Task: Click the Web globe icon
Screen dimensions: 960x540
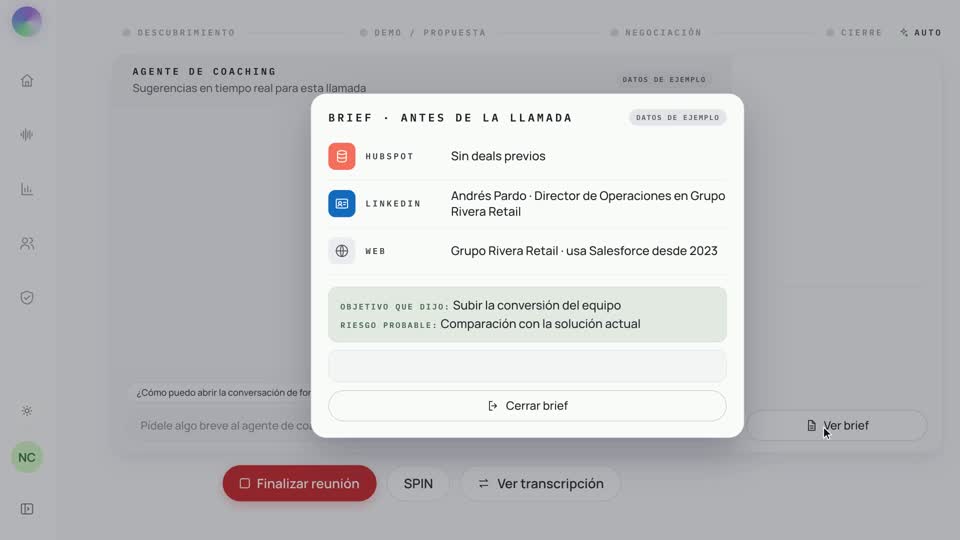Action: click(342, 251)
